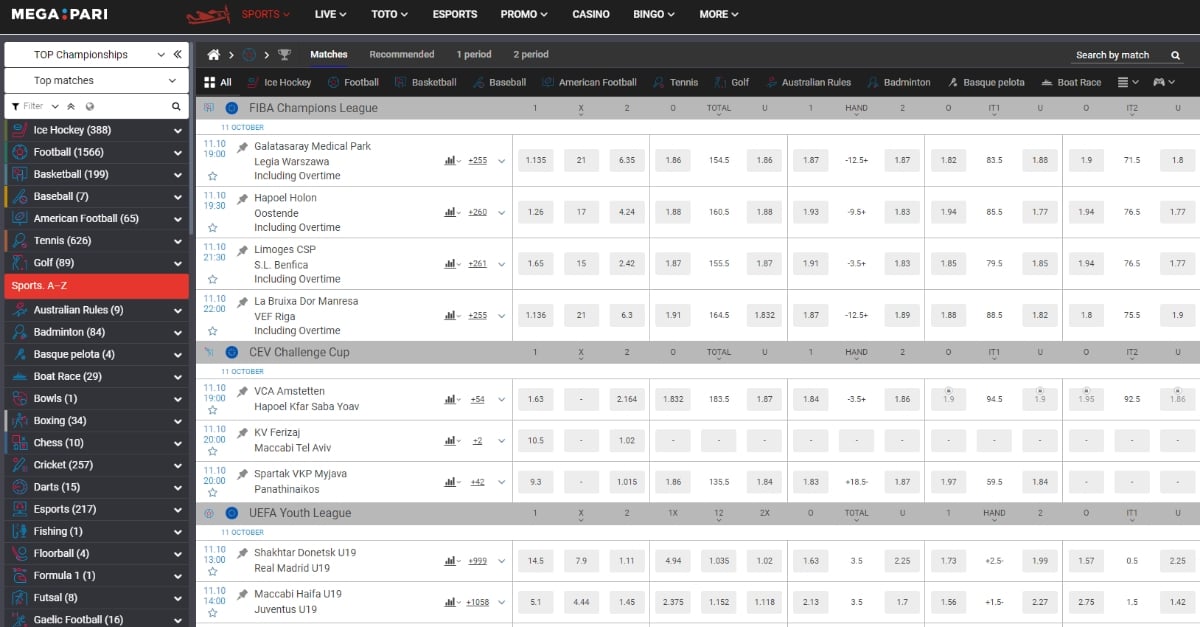The width and height of the screenshot is (1200, 627).
Task: Click the sidebar Filter text field
Action: coord(34,106)
